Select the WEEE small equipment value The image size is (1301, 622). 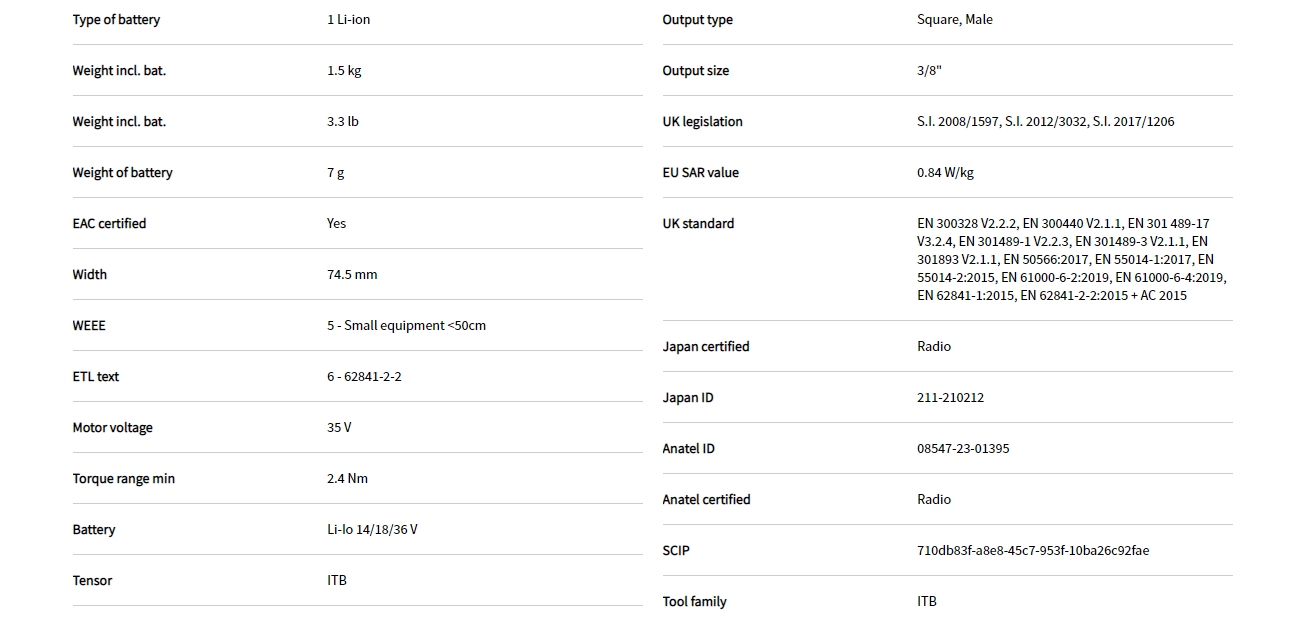coord(406,325)
